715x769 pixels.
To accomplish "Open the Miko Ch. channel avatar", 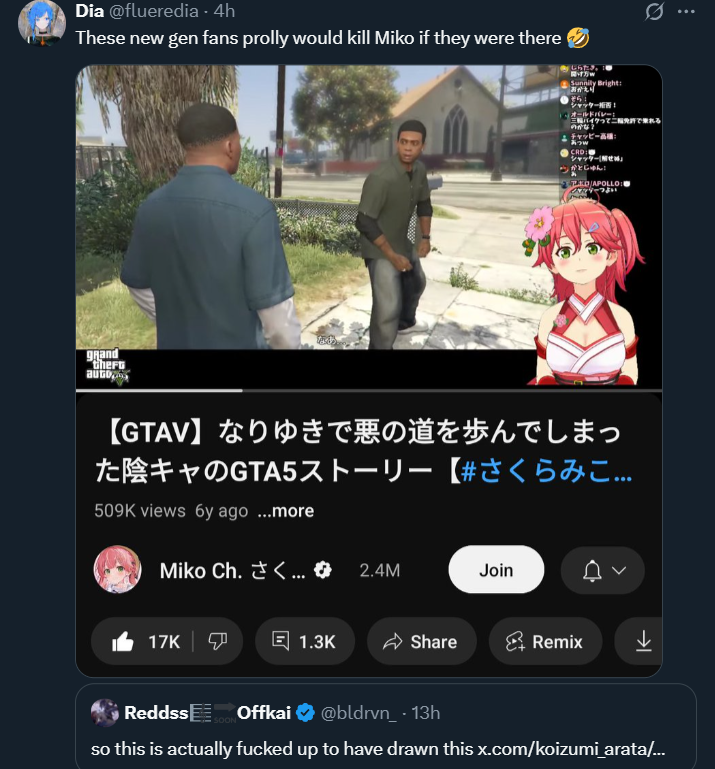I will click(118, 569).
